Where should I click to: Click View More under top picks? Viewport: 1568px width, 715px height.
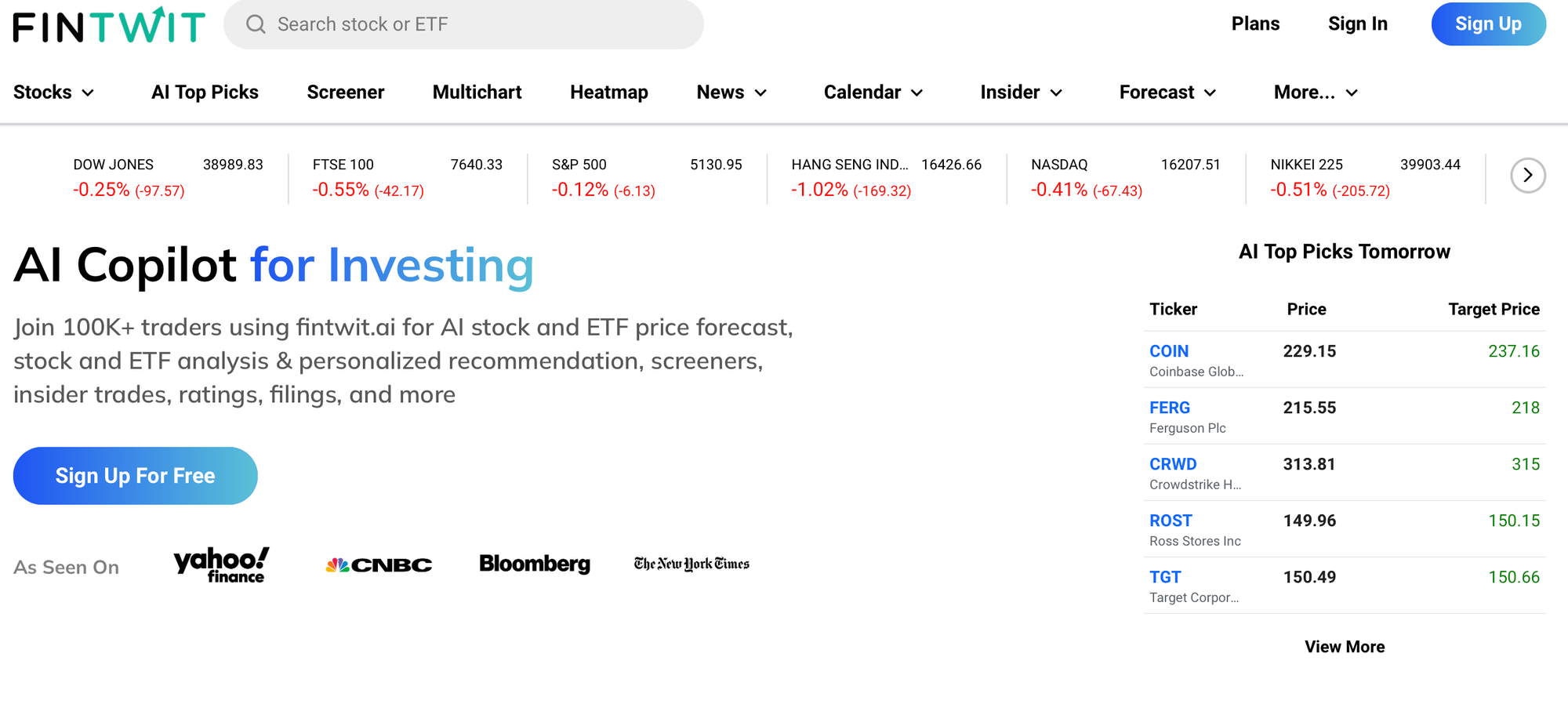click(x=1345, y=647)
